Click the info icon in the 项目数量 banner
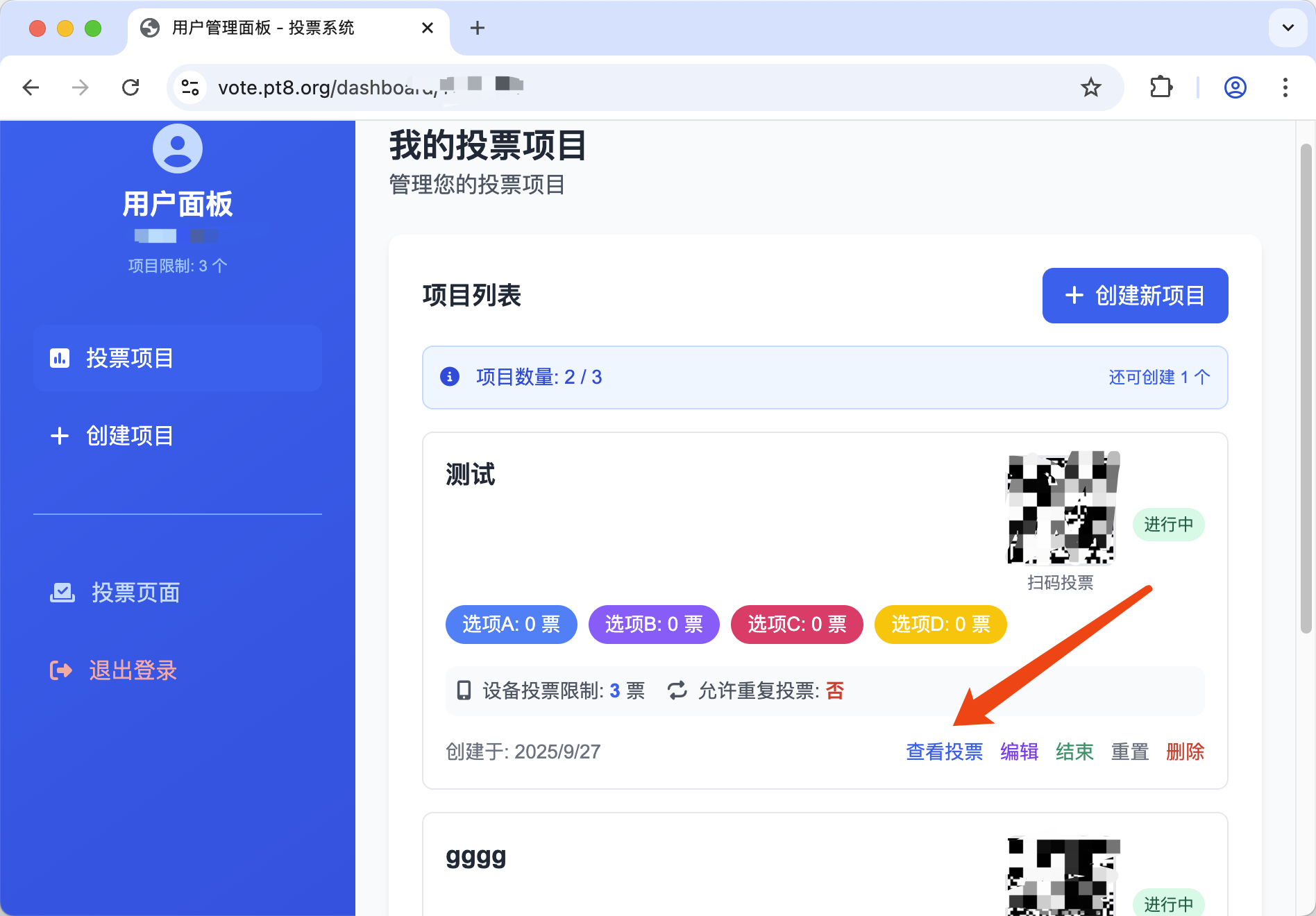1316x916 pixels. coord(450,377)
